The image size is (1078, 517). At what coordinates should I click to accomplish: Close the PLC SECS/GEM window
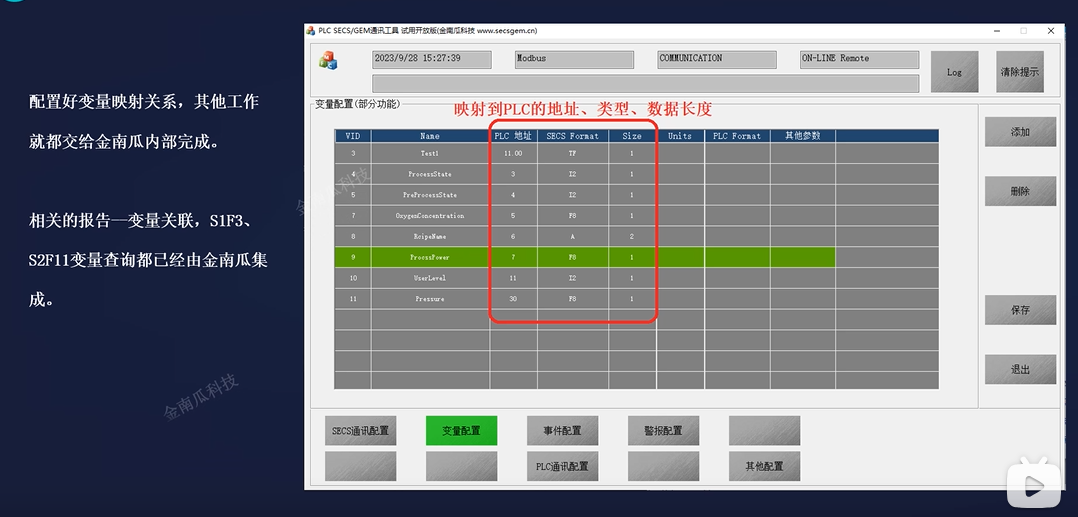1050,31
